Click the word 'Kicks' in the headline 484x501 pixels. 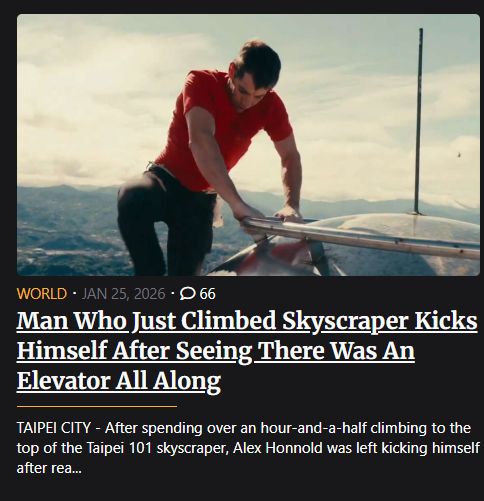tap(446, 321)
